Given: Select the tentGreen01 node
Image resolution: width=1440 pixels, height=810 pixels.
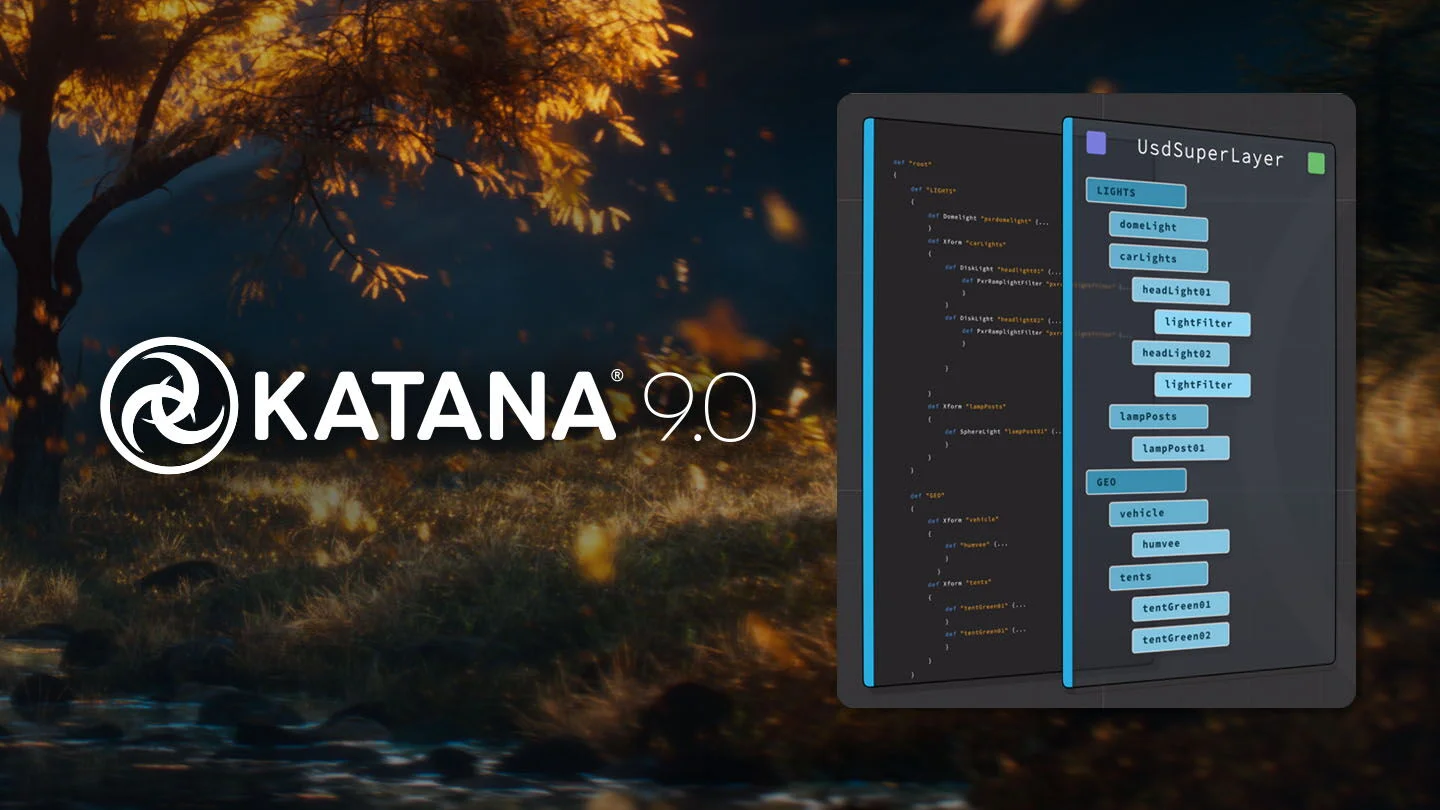Looking at the screenshot, I should (1179, 605).
